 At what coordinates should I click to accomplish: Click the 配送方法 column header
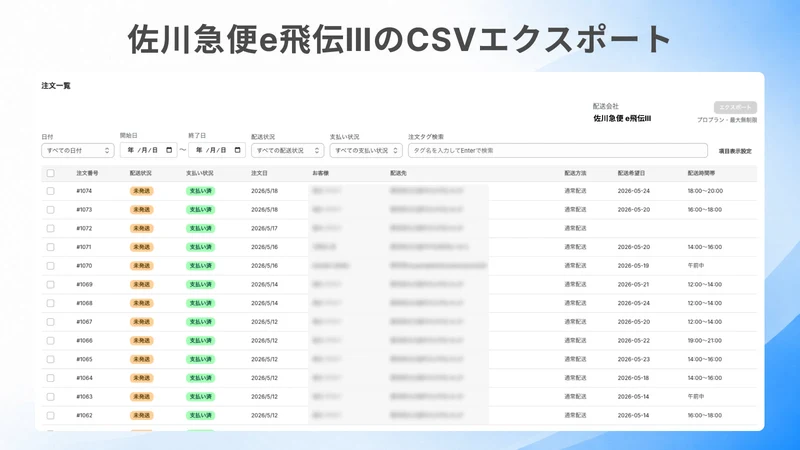(575, 173)
